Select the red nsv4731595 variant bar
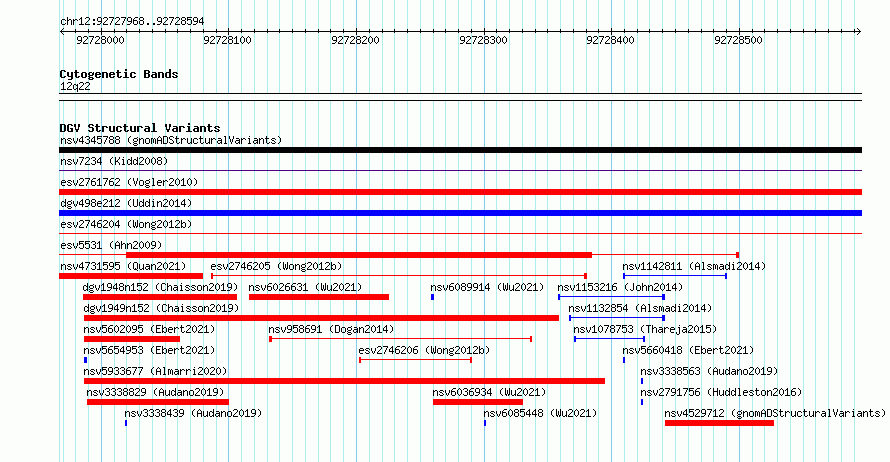The image size is (890, 462). 131,276
